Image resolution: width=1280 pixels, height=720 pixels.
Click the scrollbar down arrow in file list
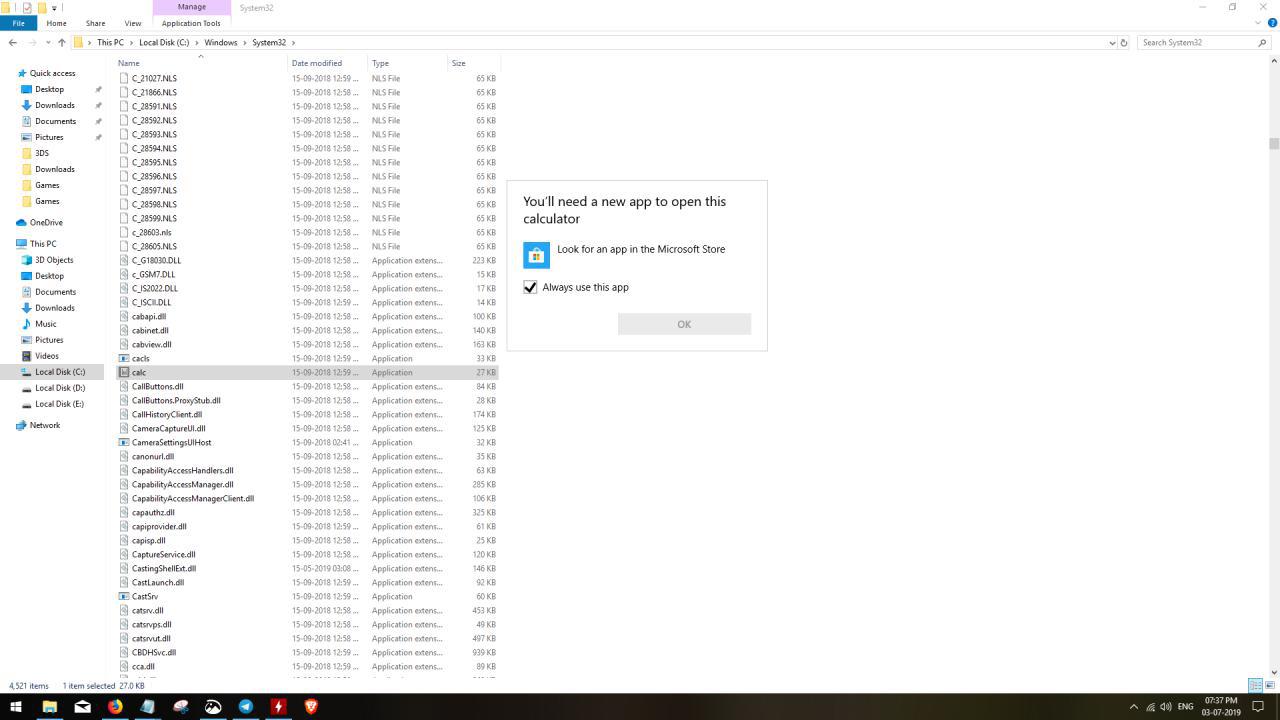point(1274,673)
